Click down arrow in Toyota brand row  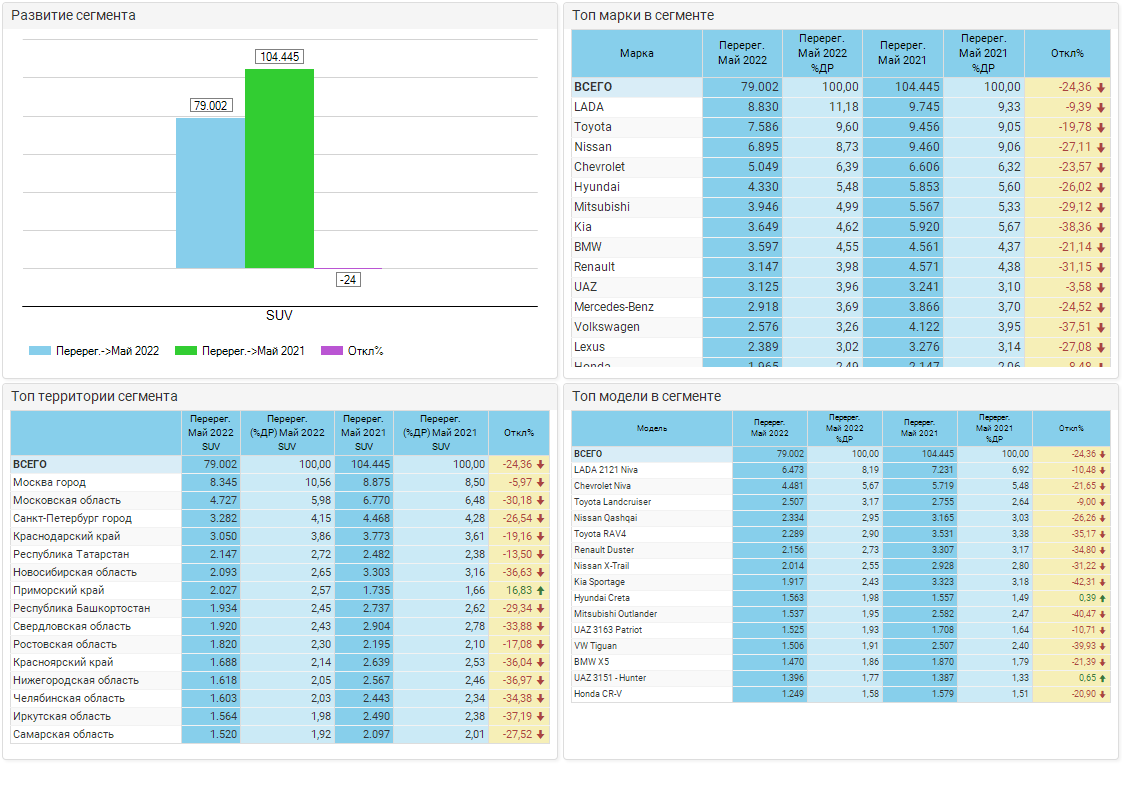tap(1101, 127)
